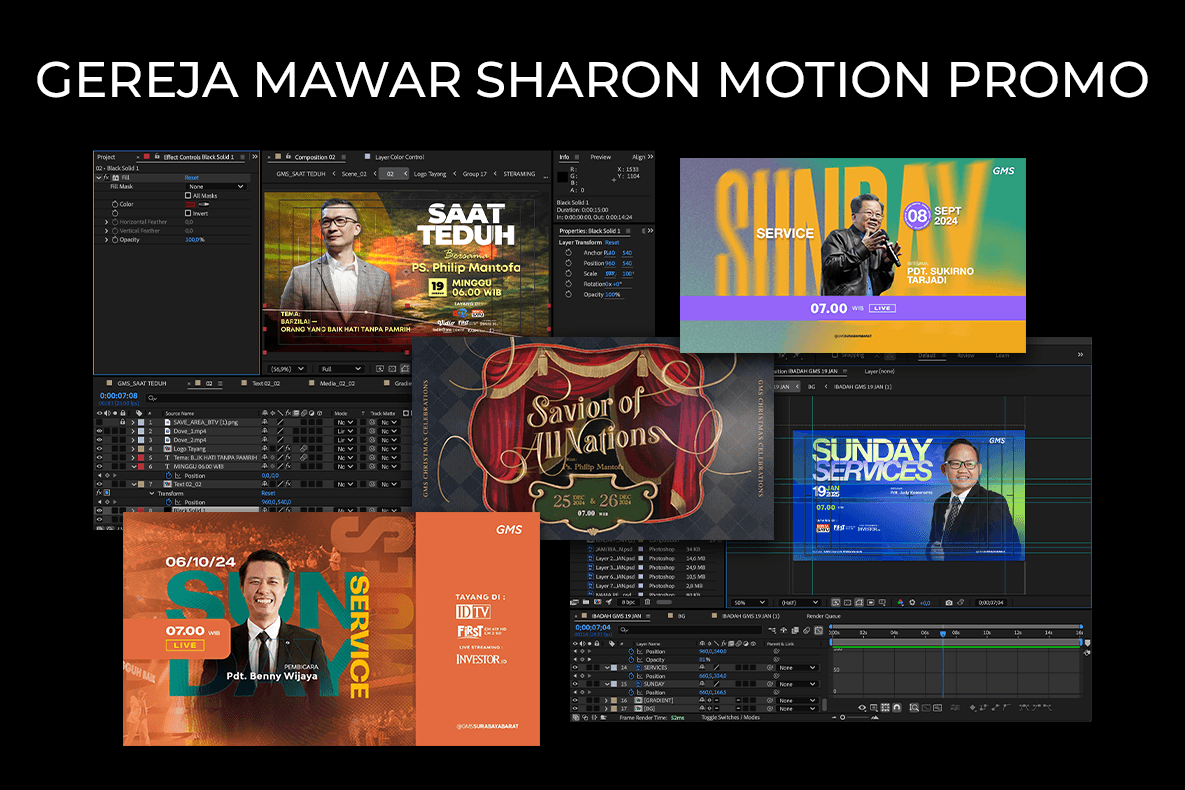
Task: Collapse the Transform group under Text 02_02
Action: pos(152,494)
